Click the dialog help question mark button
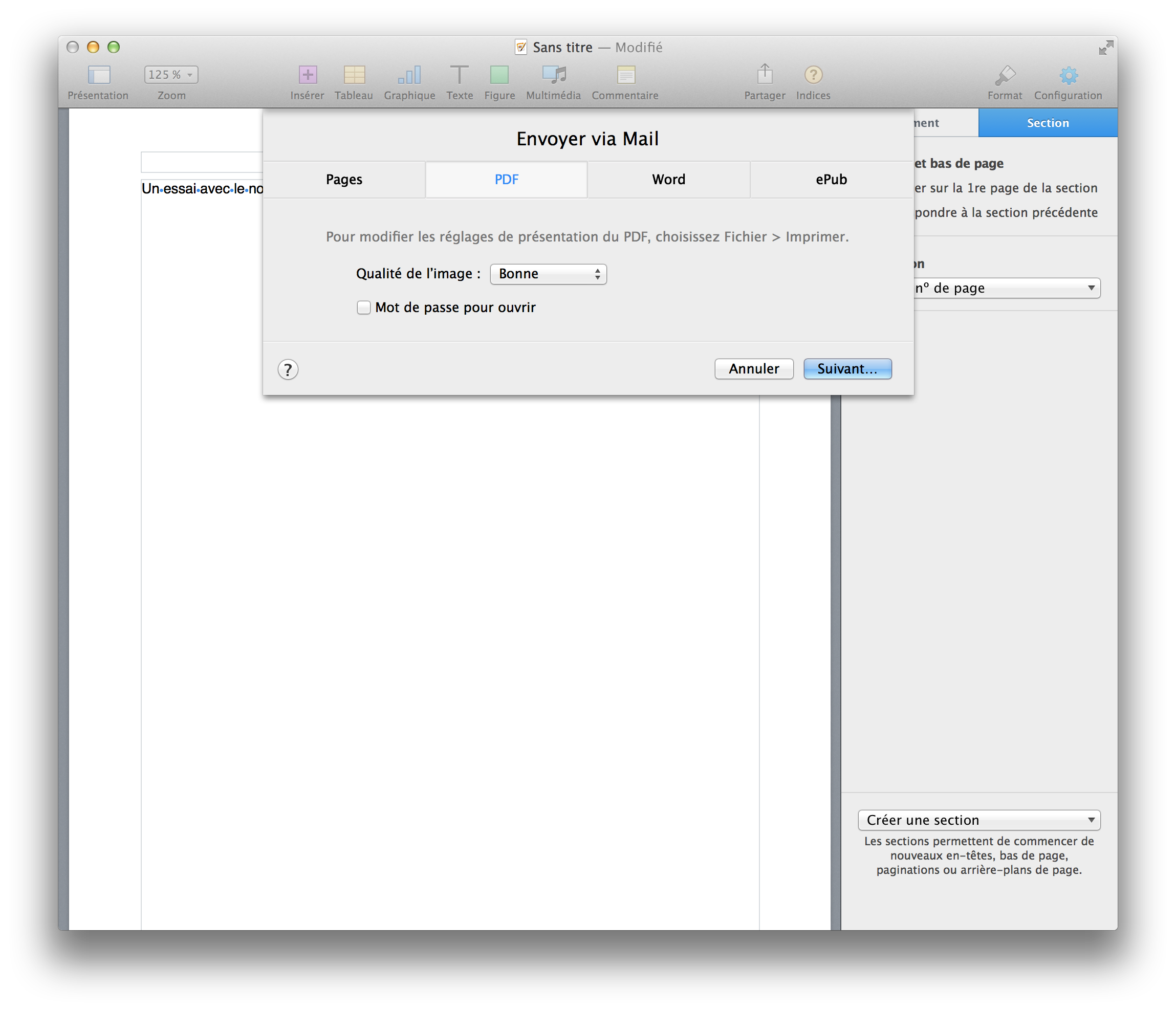This screenshot has height=1011, width=1176. [x=288, y=370]
